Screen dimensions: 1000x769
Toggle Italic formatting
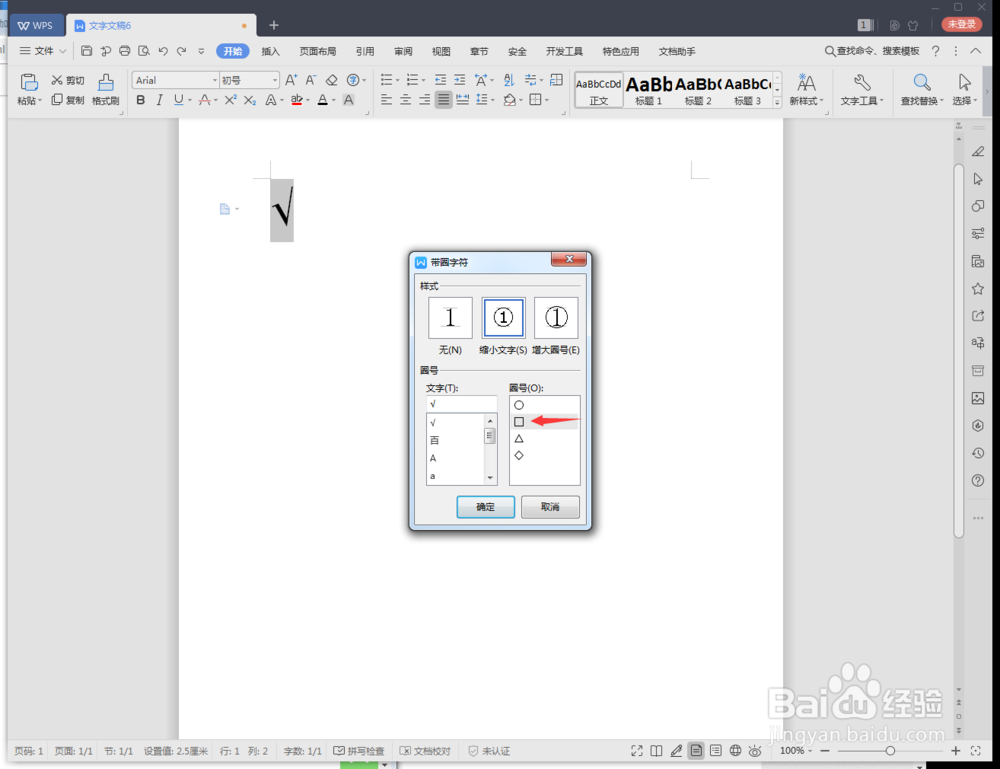pyautogui.click(x=159, y=100)
